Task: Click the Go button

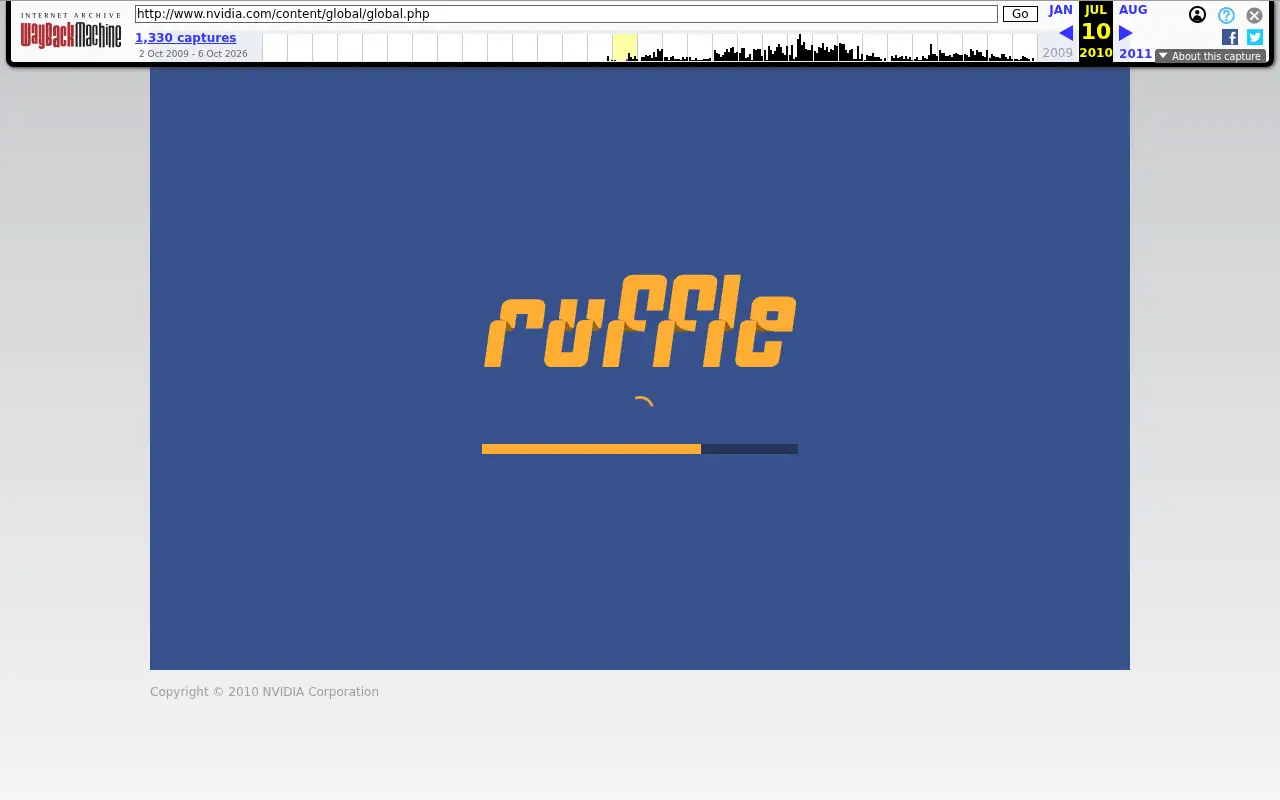Action: (x=1020, y=14)
